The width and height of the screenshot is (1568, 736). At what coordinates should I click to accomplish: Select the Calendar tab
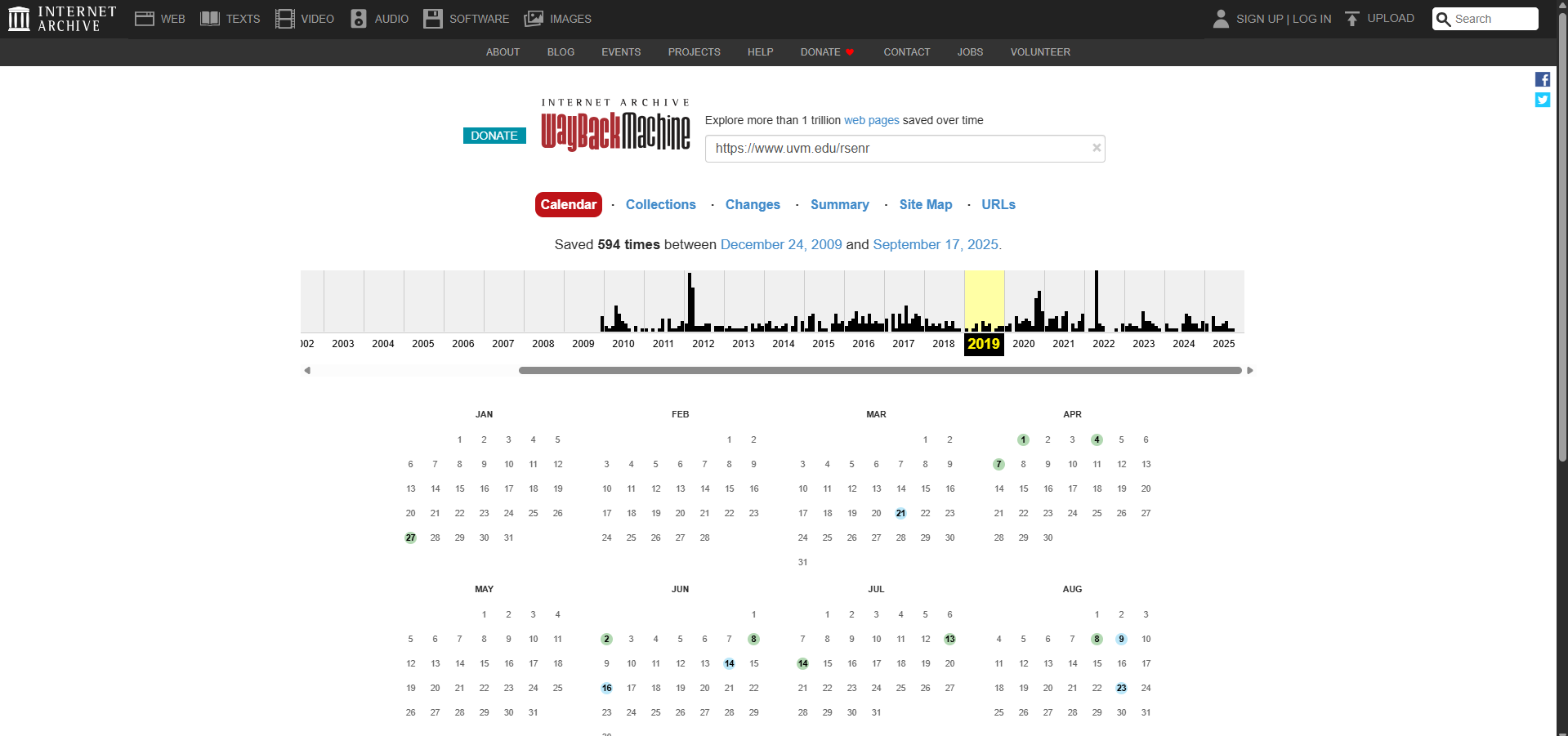[x=569, y=204]
